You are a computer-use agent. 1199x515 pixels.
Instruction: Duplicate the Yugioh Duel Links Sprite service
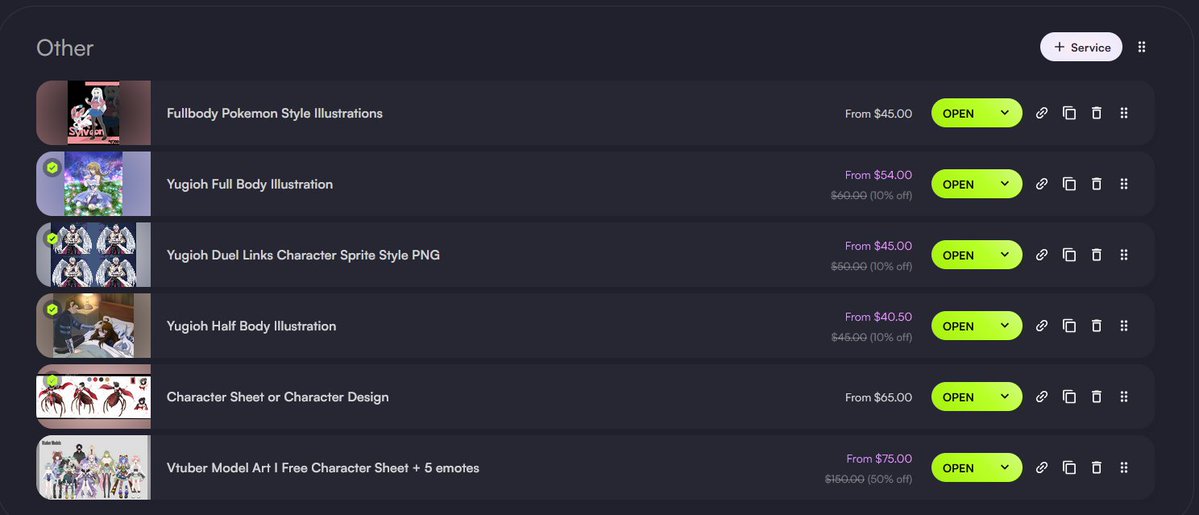1069,255
